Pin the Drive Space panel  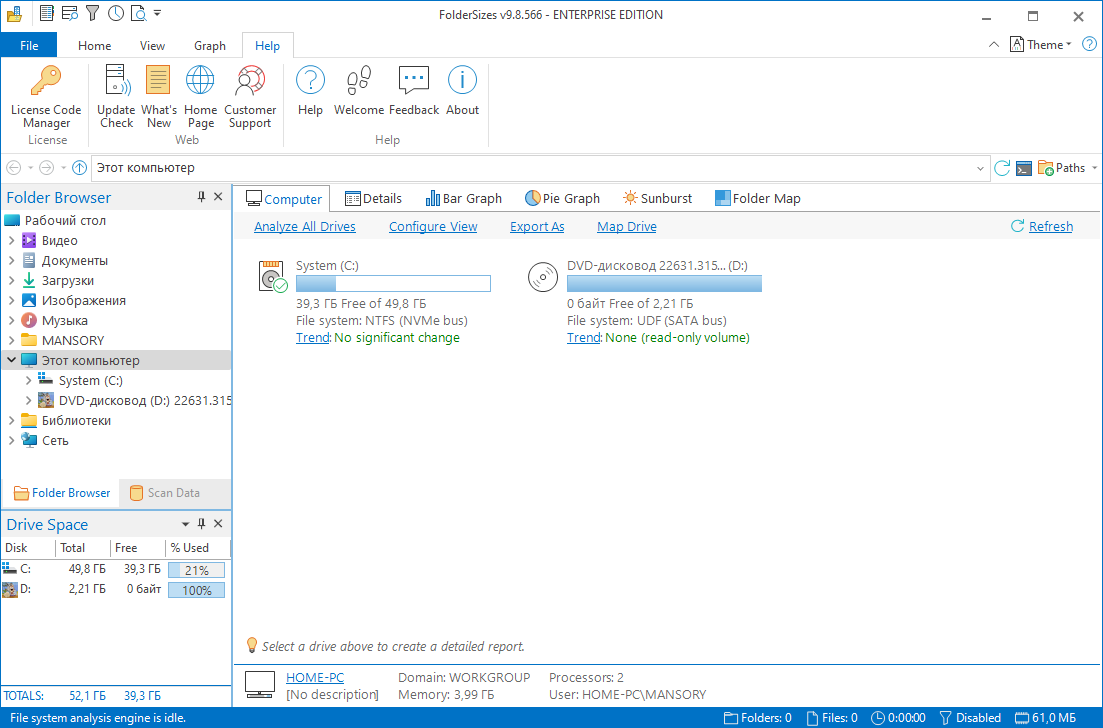[x=201, y=524]
